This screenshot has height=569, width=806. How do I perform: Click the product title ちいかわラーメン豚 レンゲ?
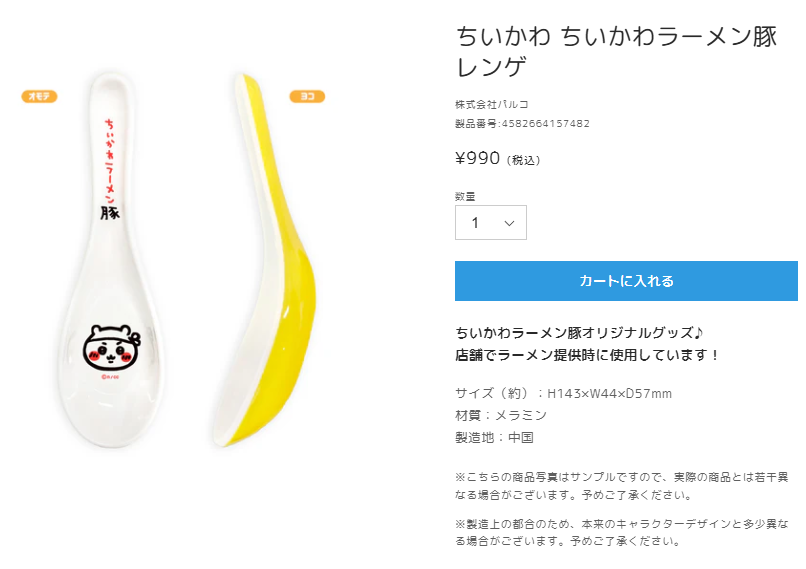(616, 51)
